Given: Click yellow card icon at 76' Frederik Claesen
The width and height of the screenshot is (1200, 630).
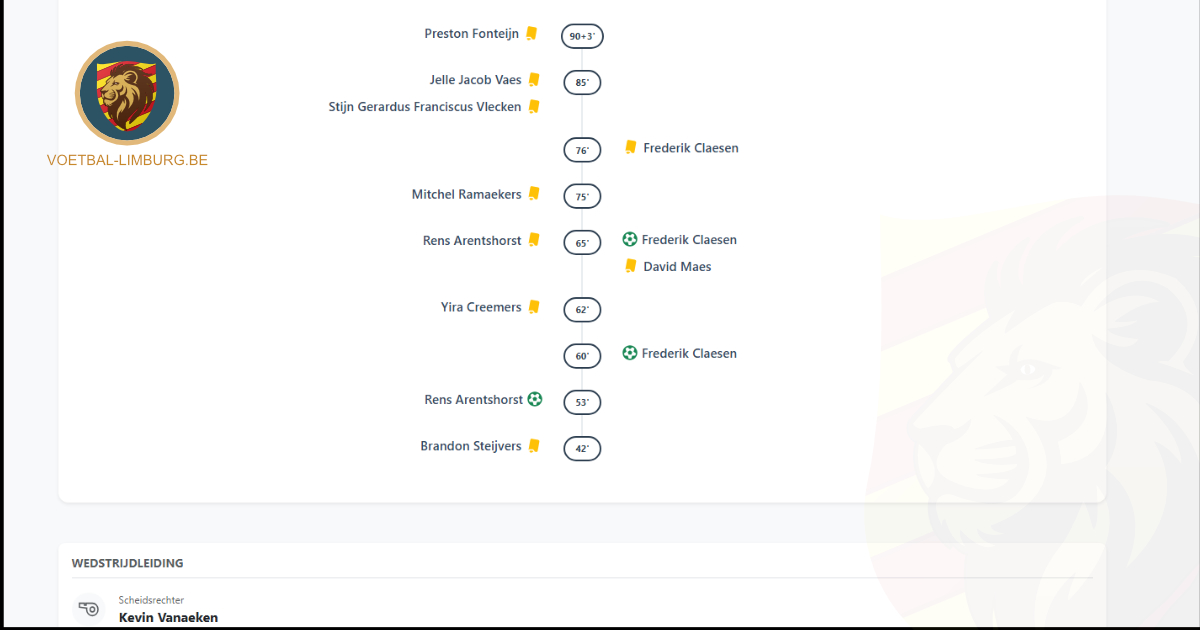Looking at the screenshot, I should point(631,147).
